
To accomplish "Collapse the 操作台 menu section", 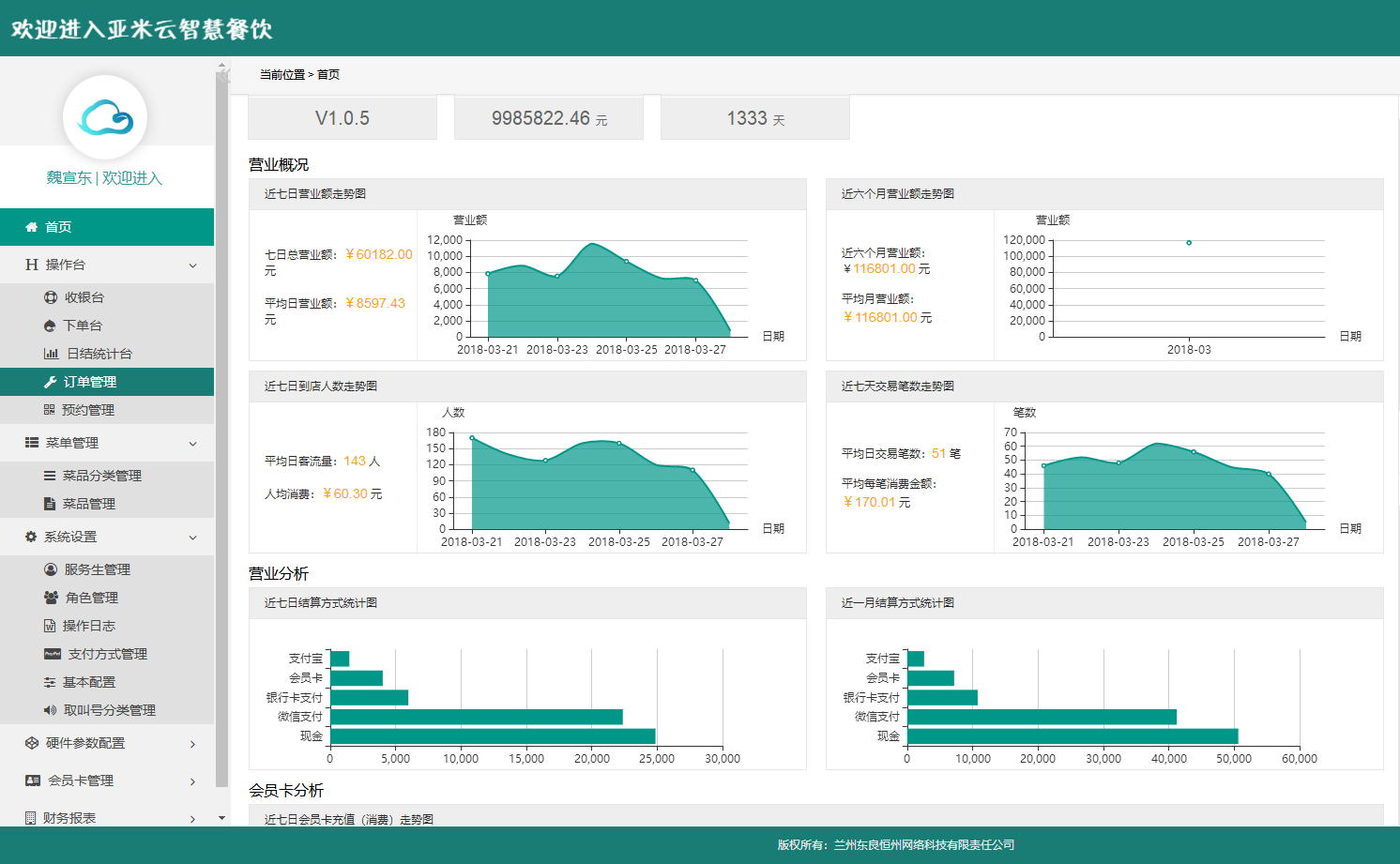I will click(192, 265).
